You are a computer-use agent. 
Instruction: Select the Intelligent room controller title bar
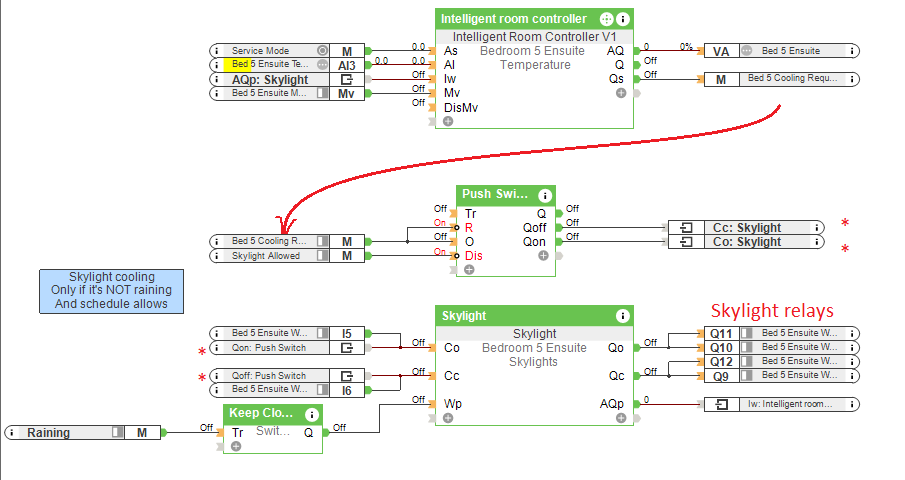[x=534, y=19]
